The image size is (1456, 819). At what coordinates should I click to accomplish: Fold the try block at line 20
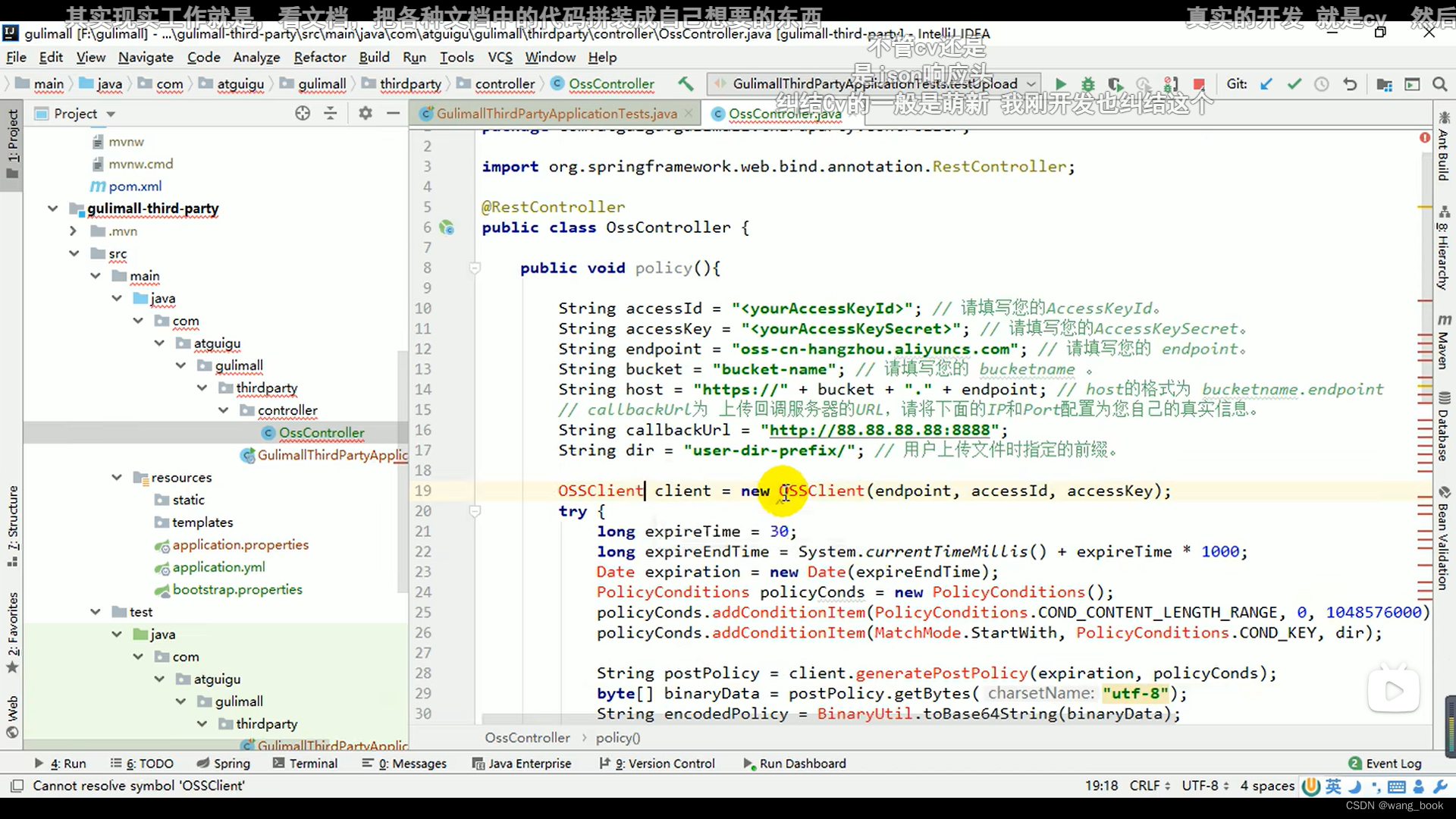pyautogui.click(x=475, y=511)
